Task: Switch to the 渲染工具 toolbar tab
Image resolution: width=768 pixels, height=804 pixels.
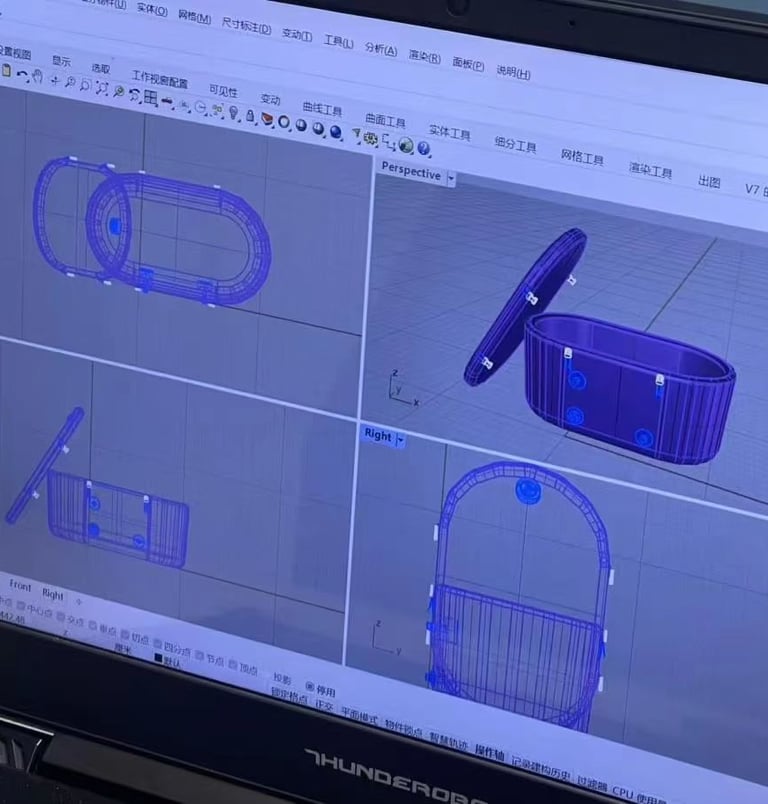Action: click(x=650, y=170)
